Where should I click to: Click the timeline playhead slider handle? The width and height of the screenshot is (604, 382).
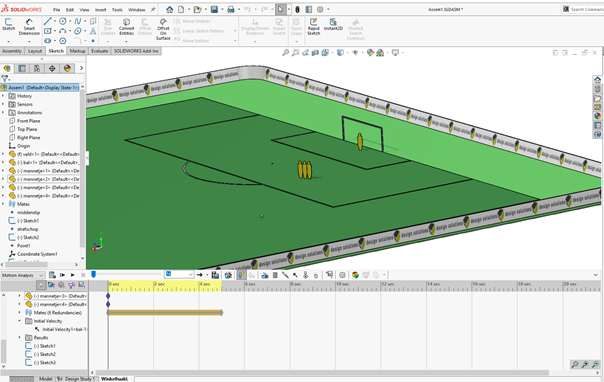click(x=93, y=274)
